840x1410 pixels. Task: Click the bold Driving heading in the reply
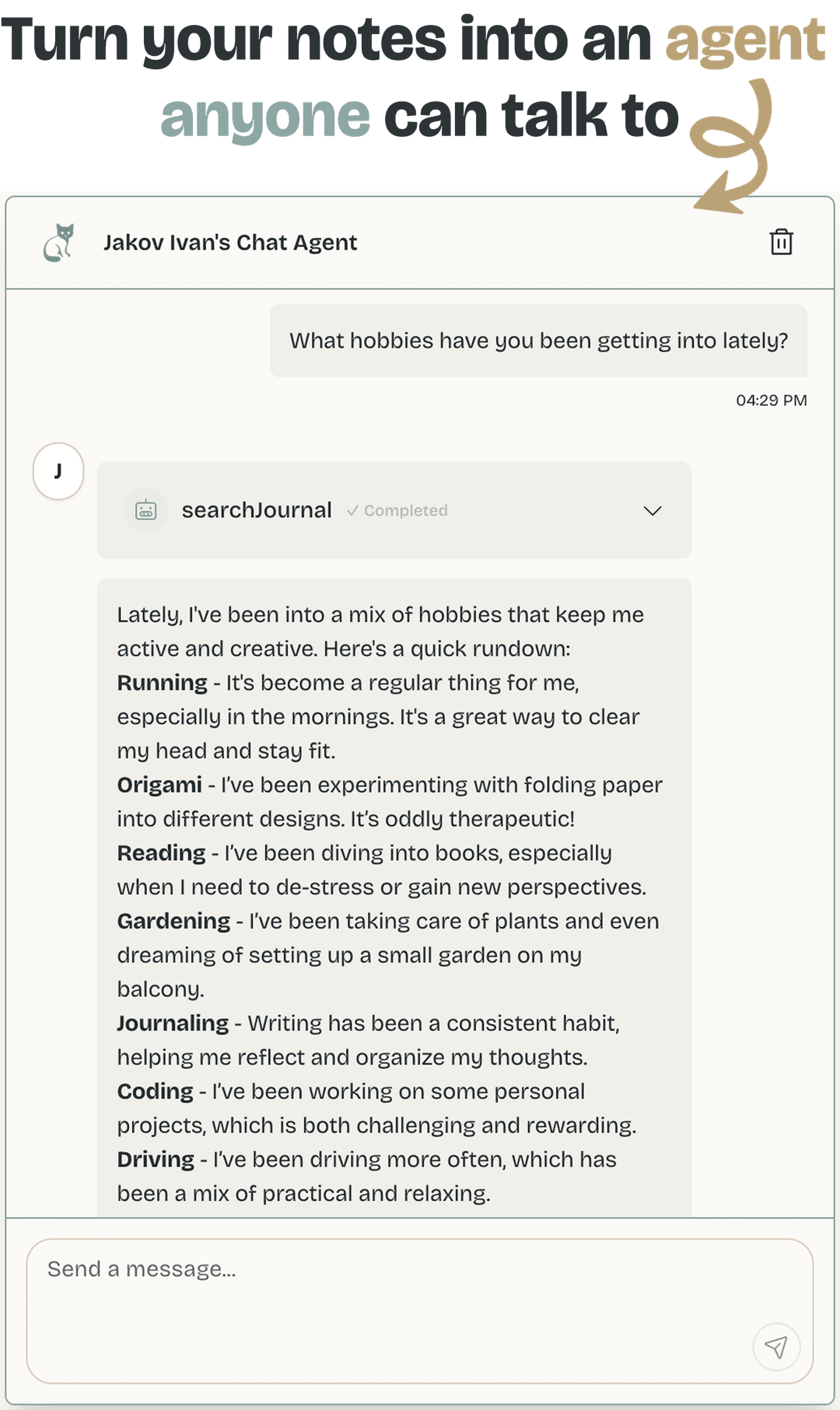(156, 1160)
